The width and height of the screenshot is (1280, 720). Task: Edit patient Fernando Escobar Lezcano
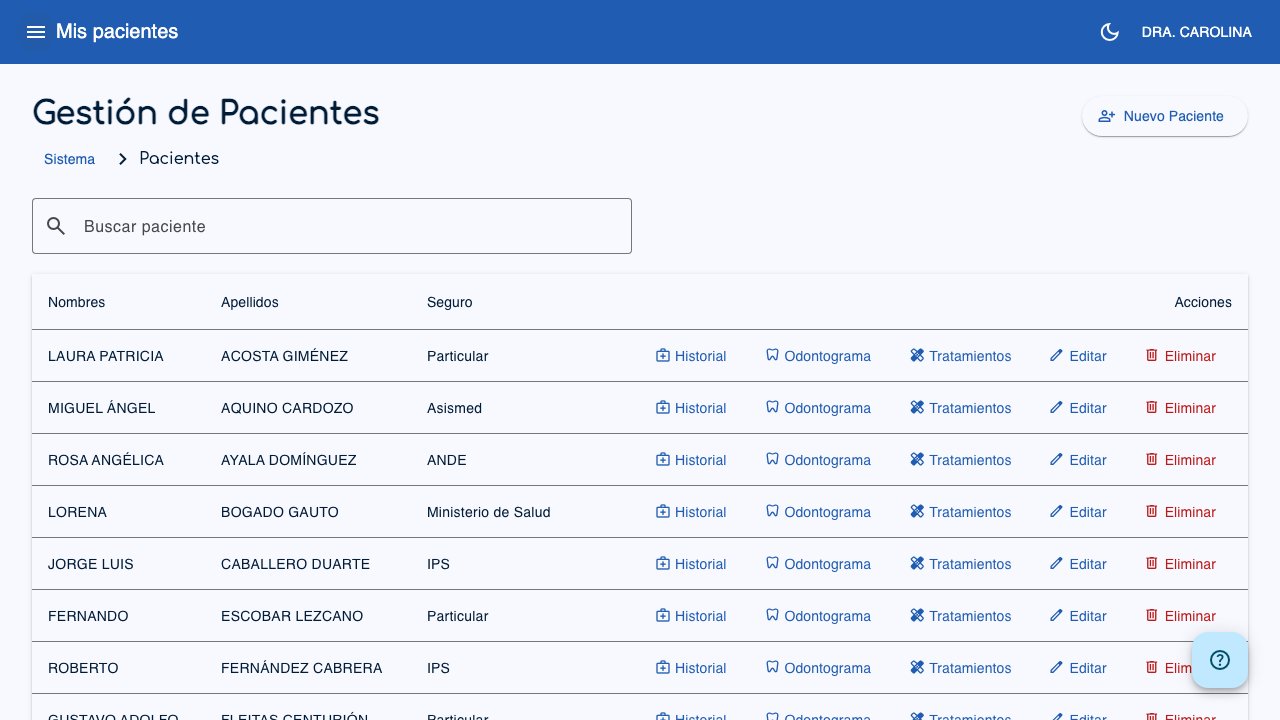1078,616
